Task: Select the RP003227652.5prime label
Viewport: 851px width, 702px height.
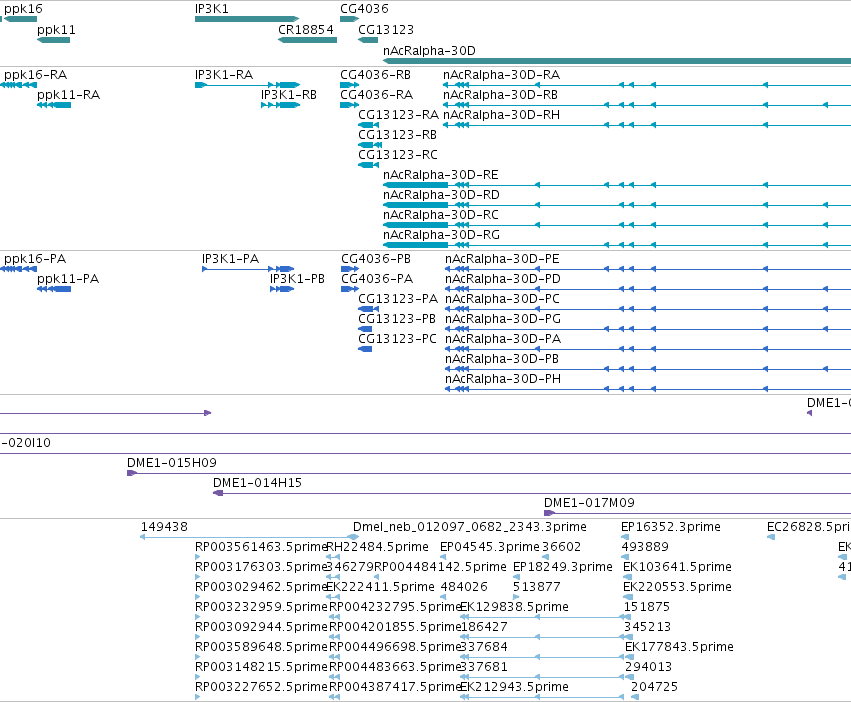Action: click(x=261, y=687)
